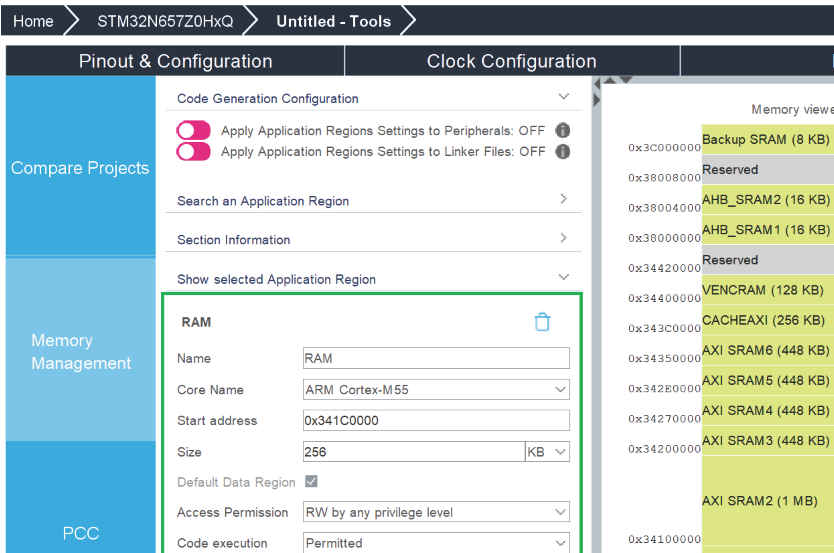
Task: Click the STM32N657Z0HxQ breadcrumb
Action: pos(165,21)
